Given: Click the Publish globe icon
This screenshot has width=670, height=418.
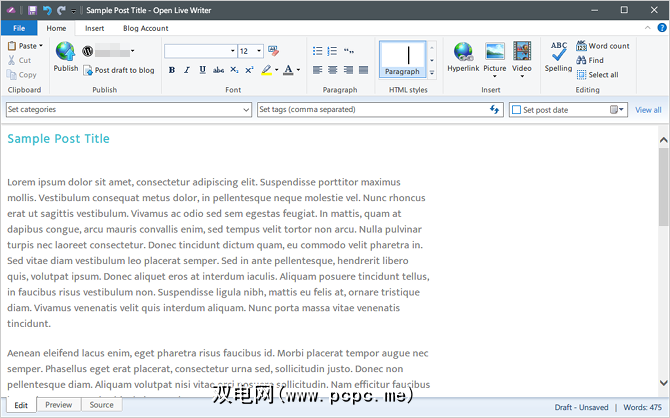Looking at the screenshot, I should pos(65,52).
